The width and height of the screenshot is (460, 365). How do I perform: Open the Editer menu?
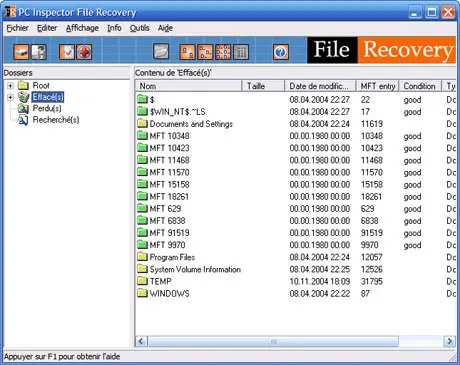pyautogui.click(x=47, y=28)
